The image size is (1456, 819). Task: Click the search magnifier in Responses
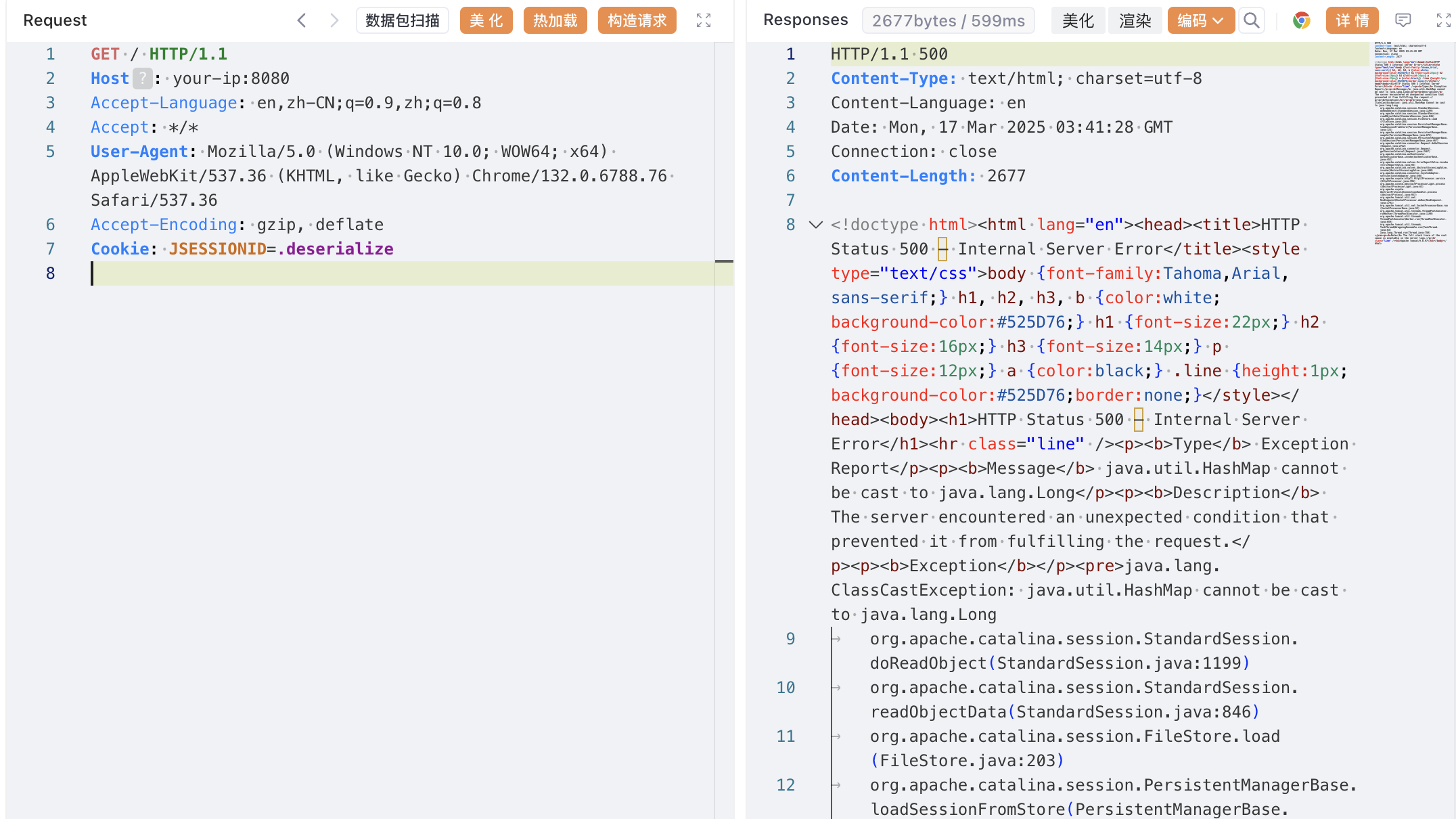[1252, 20]
